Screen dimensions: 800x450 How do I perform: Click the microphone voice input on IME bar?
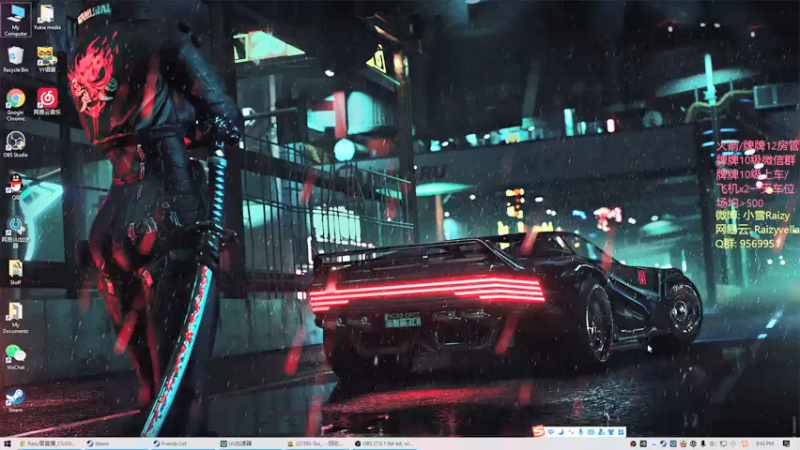coord(581,432)
